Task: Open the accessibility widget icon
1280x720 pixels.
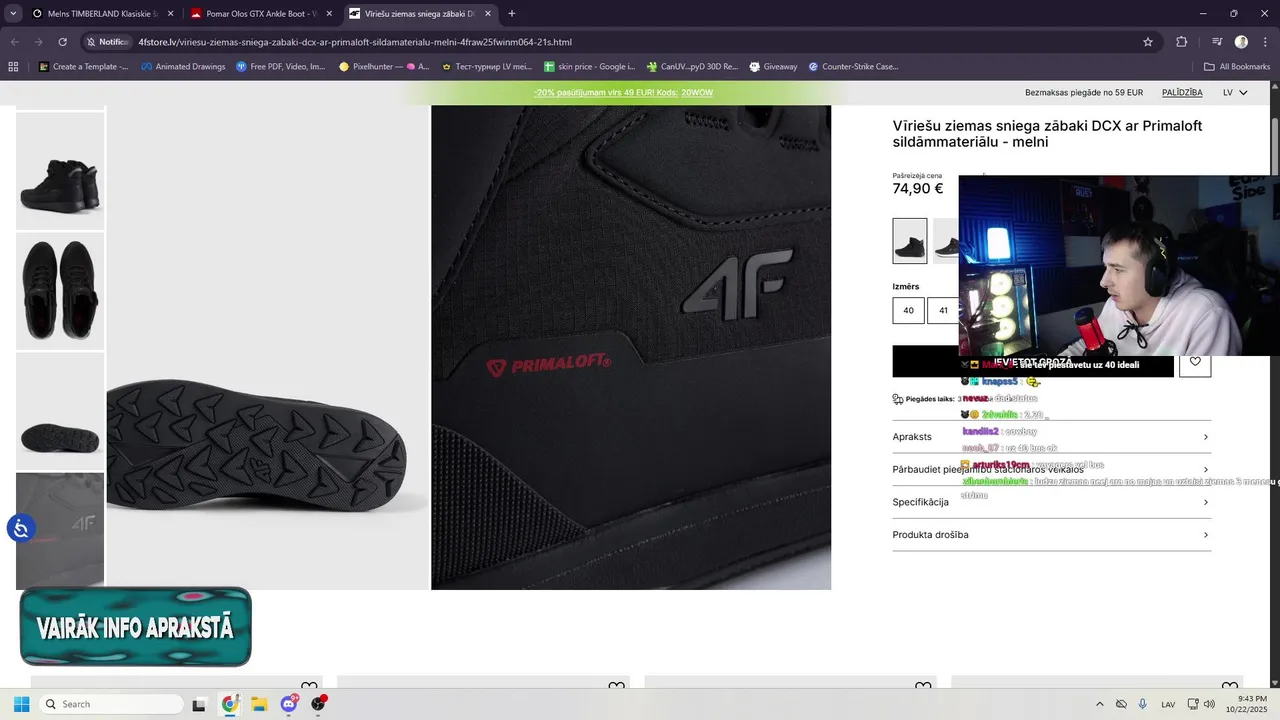Action: (21, 527)
